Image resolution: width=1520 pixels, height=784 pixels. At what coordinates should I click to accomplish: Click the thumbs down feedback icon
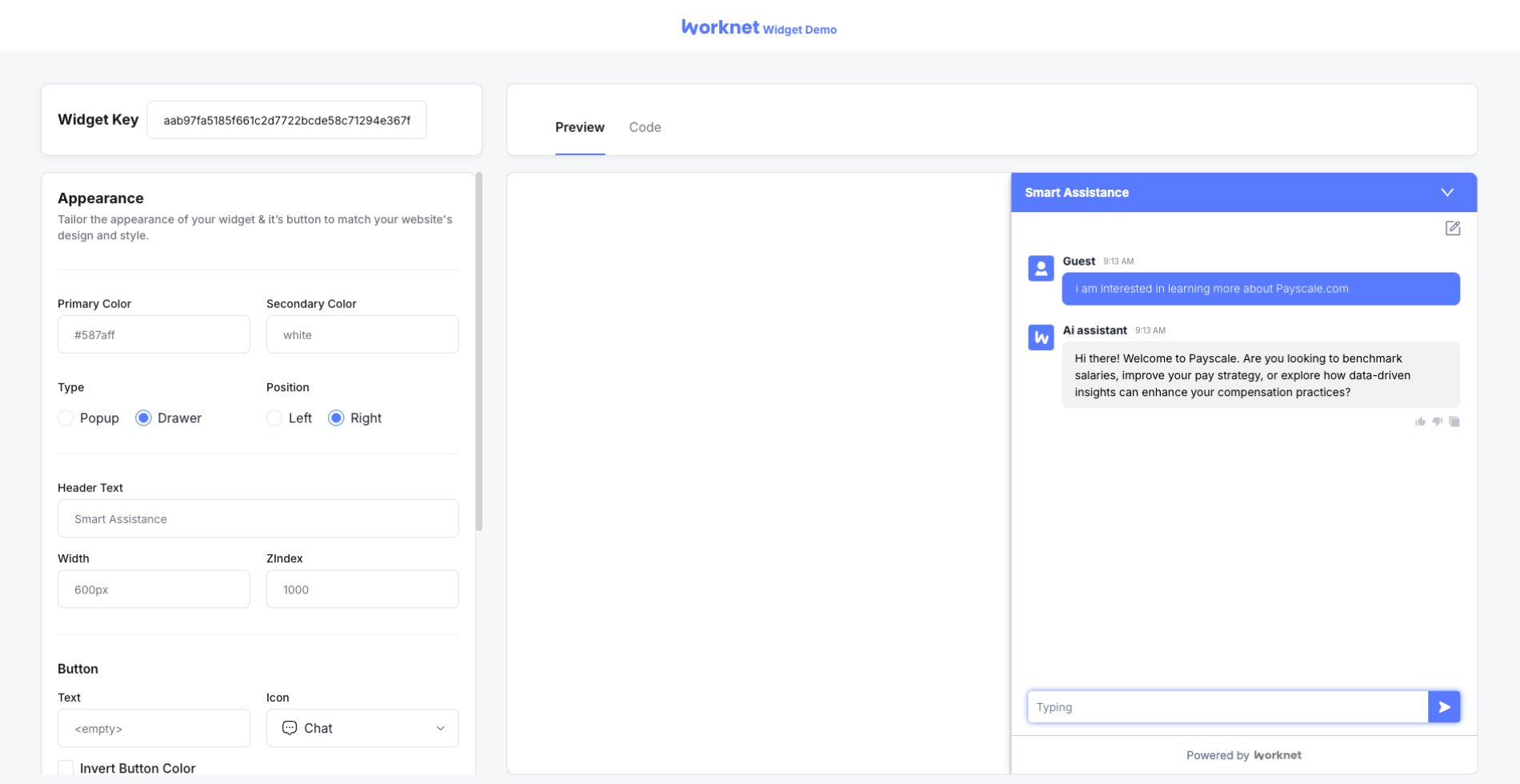tap(1438, 422)
